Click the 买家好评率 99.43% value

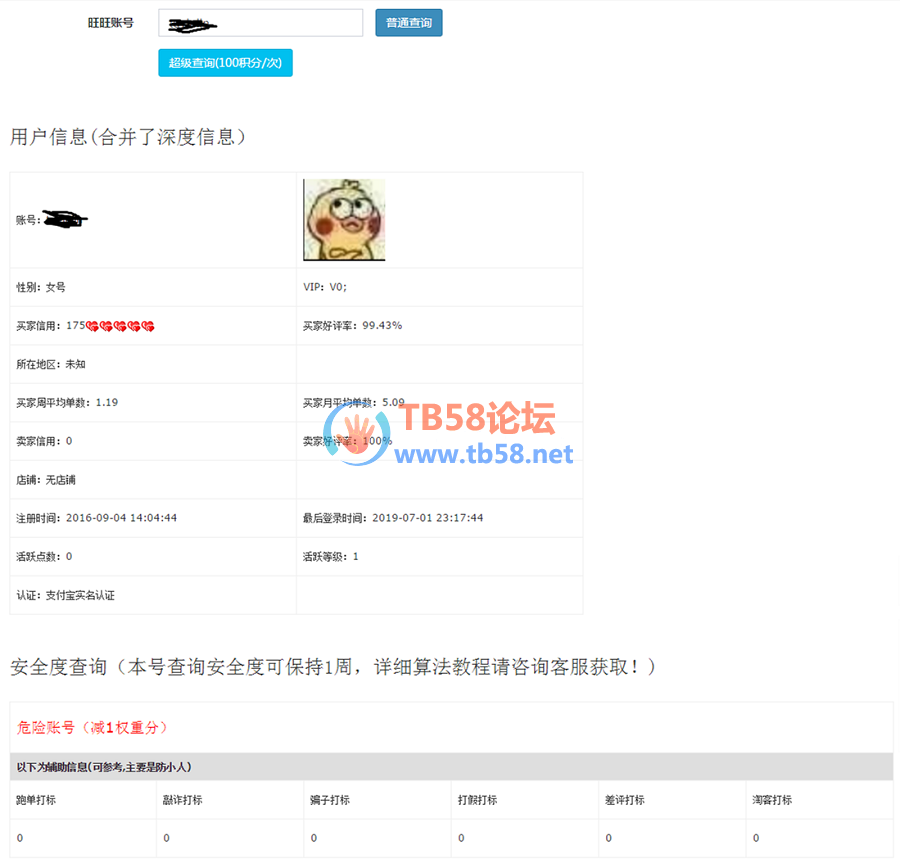tap(382, 326)
